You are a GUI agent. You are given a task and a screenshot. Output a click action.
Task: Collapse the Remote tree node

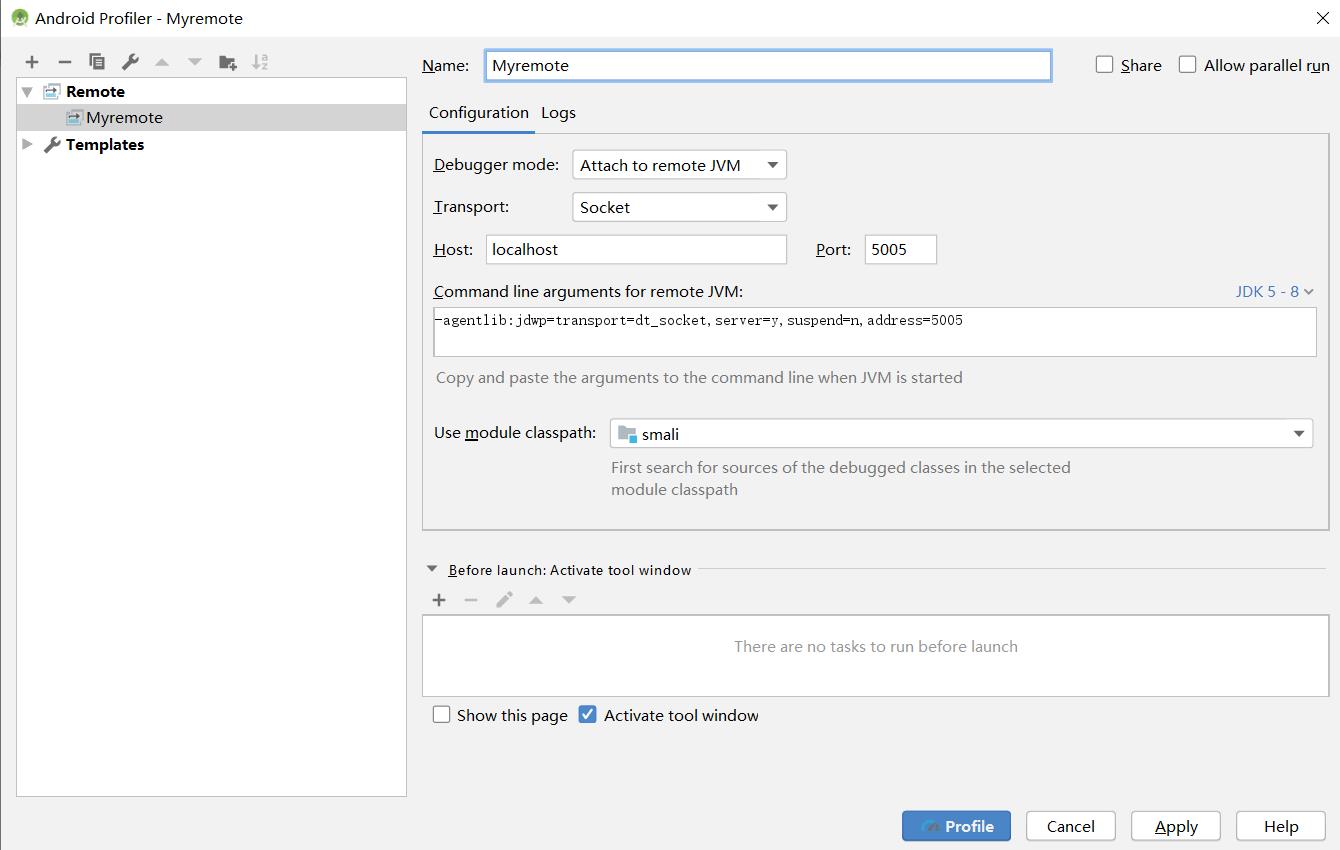[27, 91]
